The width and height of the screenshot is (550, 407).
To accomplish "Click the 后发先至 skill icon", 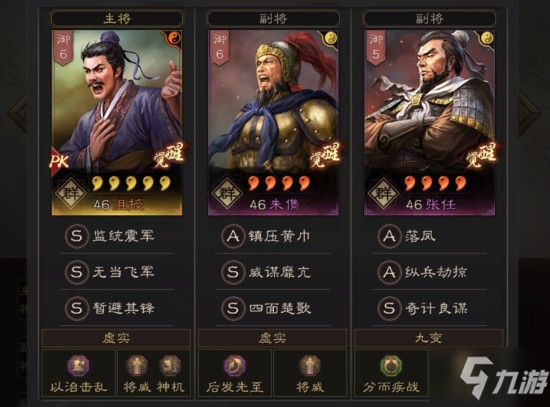I will 235,366.
